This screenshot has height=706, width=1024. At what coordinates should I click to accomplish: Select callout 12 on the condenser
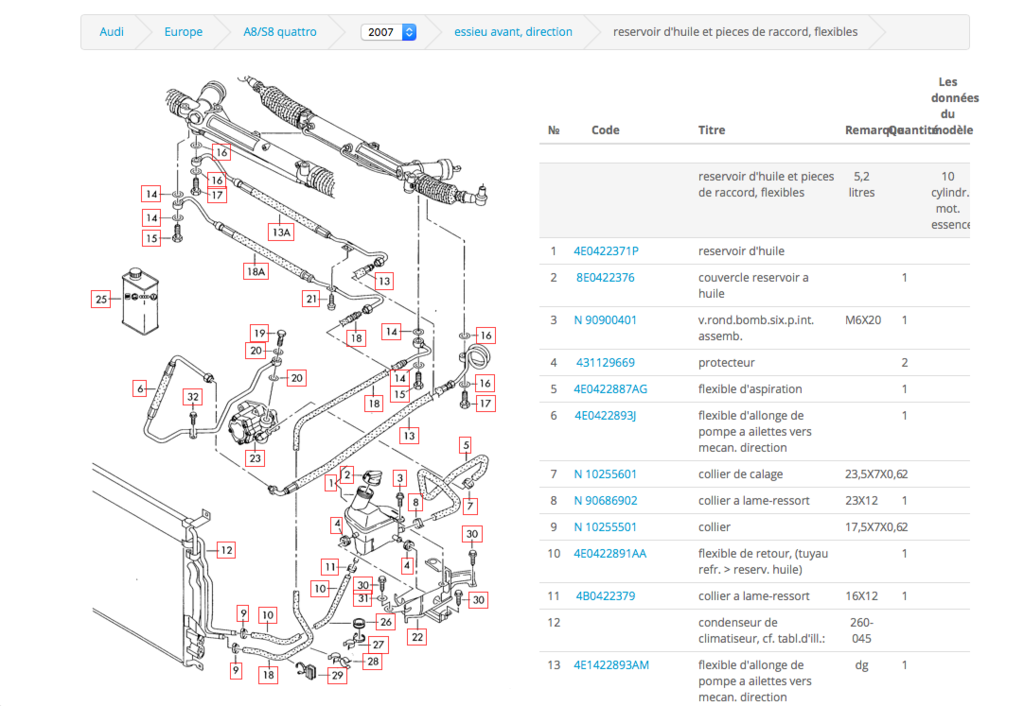click(x=227, y=549)
